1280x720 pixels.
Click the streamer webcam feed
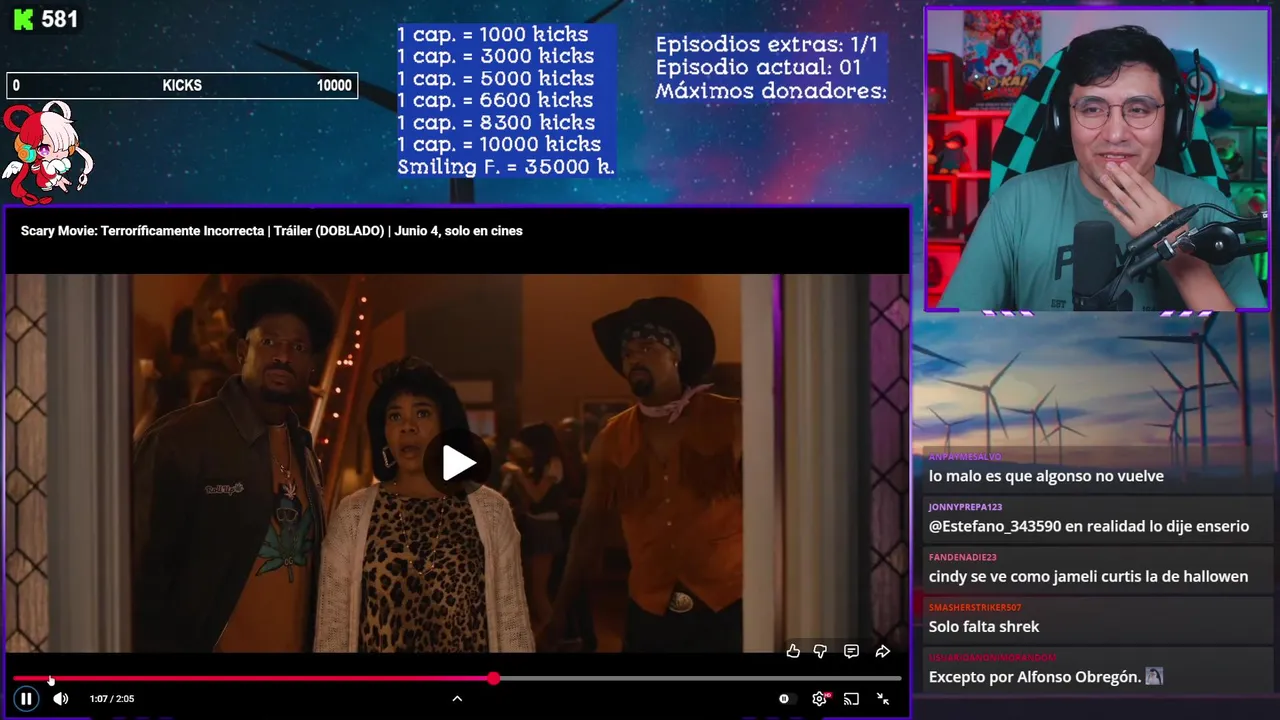point(1097,160)
